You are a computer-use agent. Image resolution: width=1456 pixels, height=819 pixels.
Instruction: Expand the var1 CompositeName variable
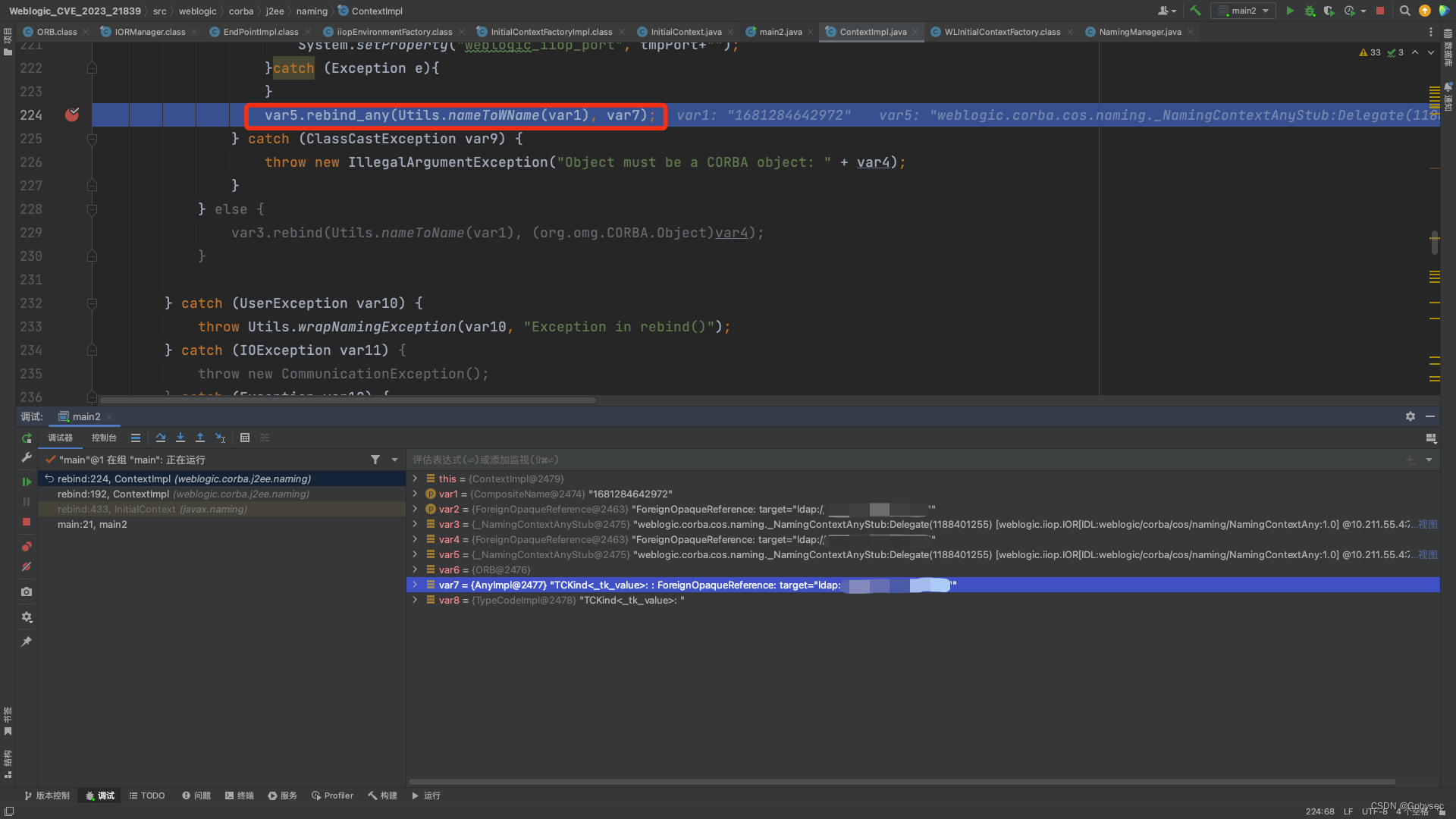(415, 494)
